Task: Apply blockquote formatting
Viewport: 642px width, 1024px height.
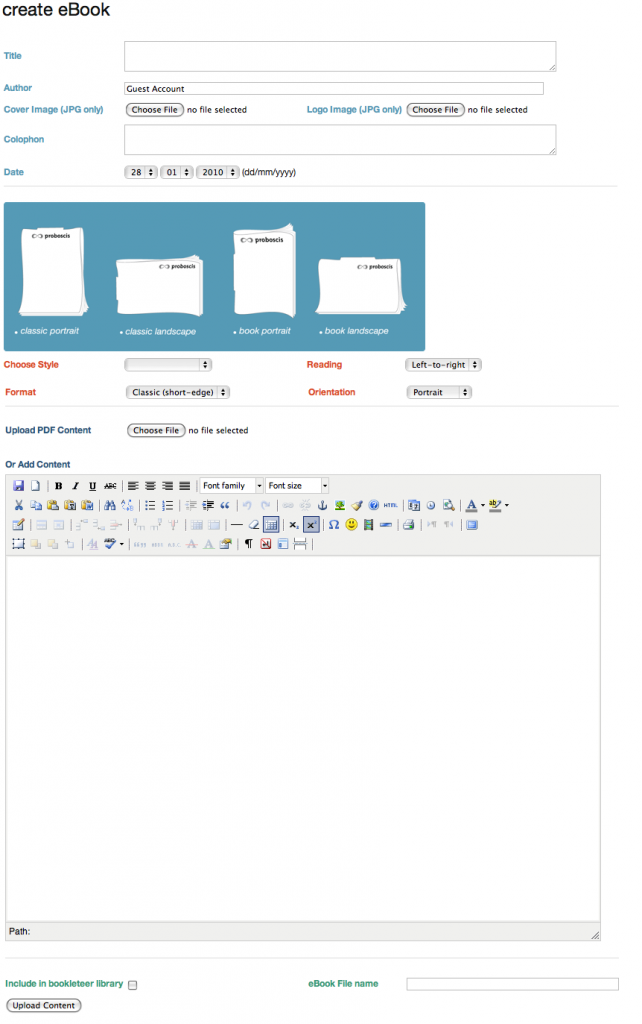Action: coord(225,505)
